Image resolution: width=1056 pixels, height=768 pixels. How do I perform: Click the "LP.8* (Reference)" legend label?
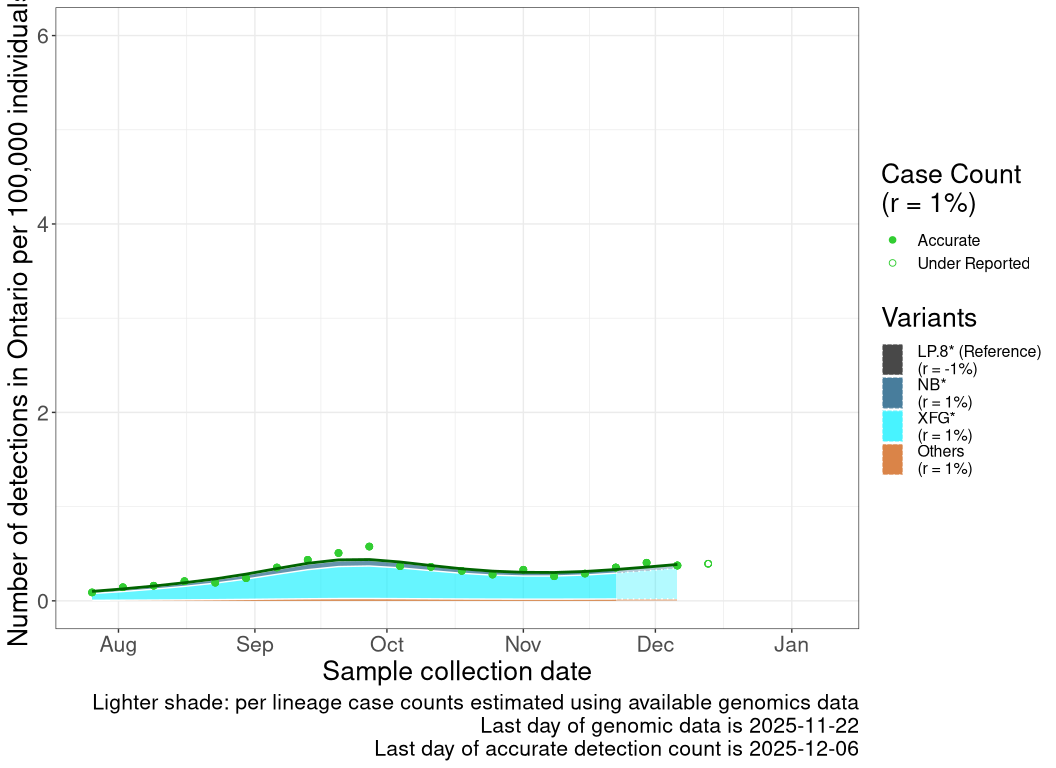[x=978, y=351]
